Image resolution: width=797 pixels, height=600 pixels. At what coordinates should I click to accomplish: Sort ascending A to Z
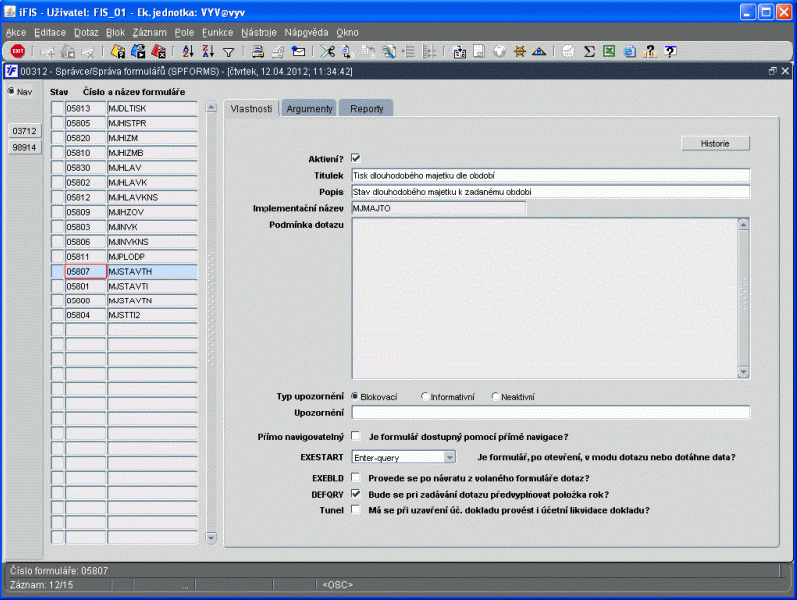(x=188, y=51)
